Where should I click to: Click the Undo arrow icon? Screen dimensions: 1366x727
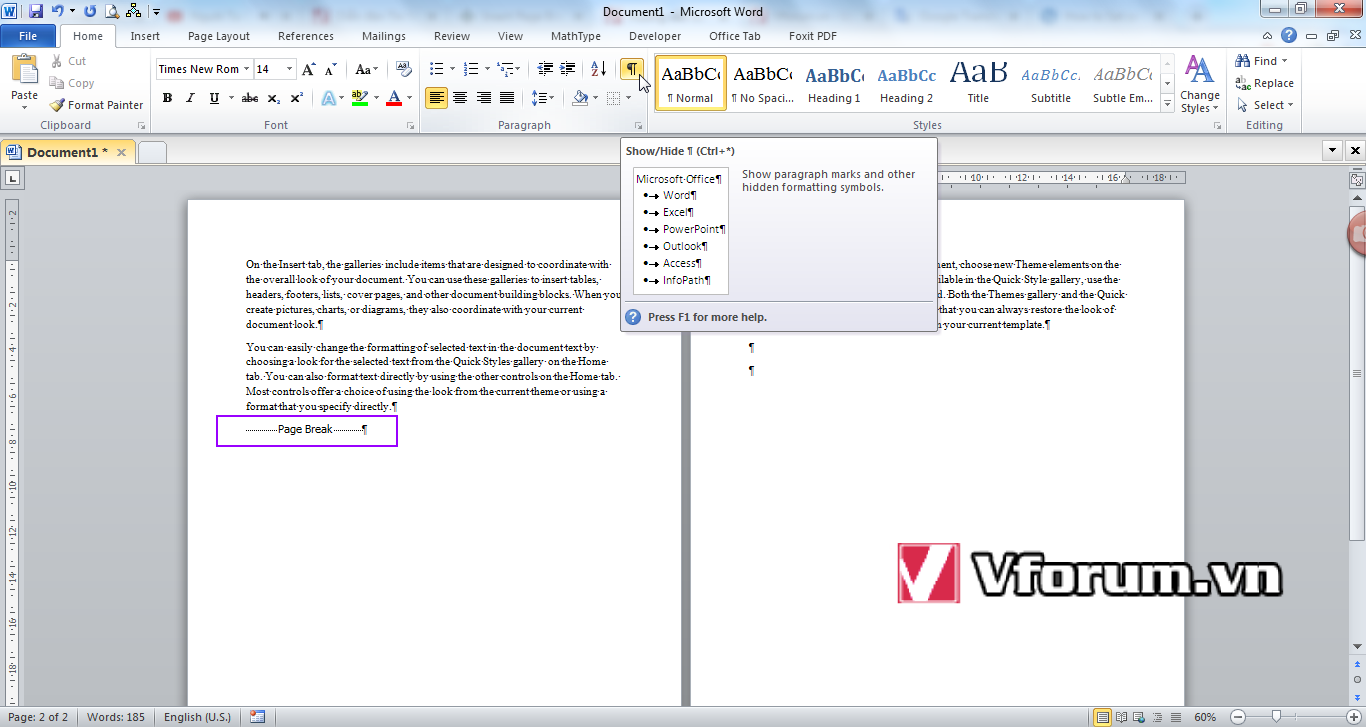(x=57, y=12)
